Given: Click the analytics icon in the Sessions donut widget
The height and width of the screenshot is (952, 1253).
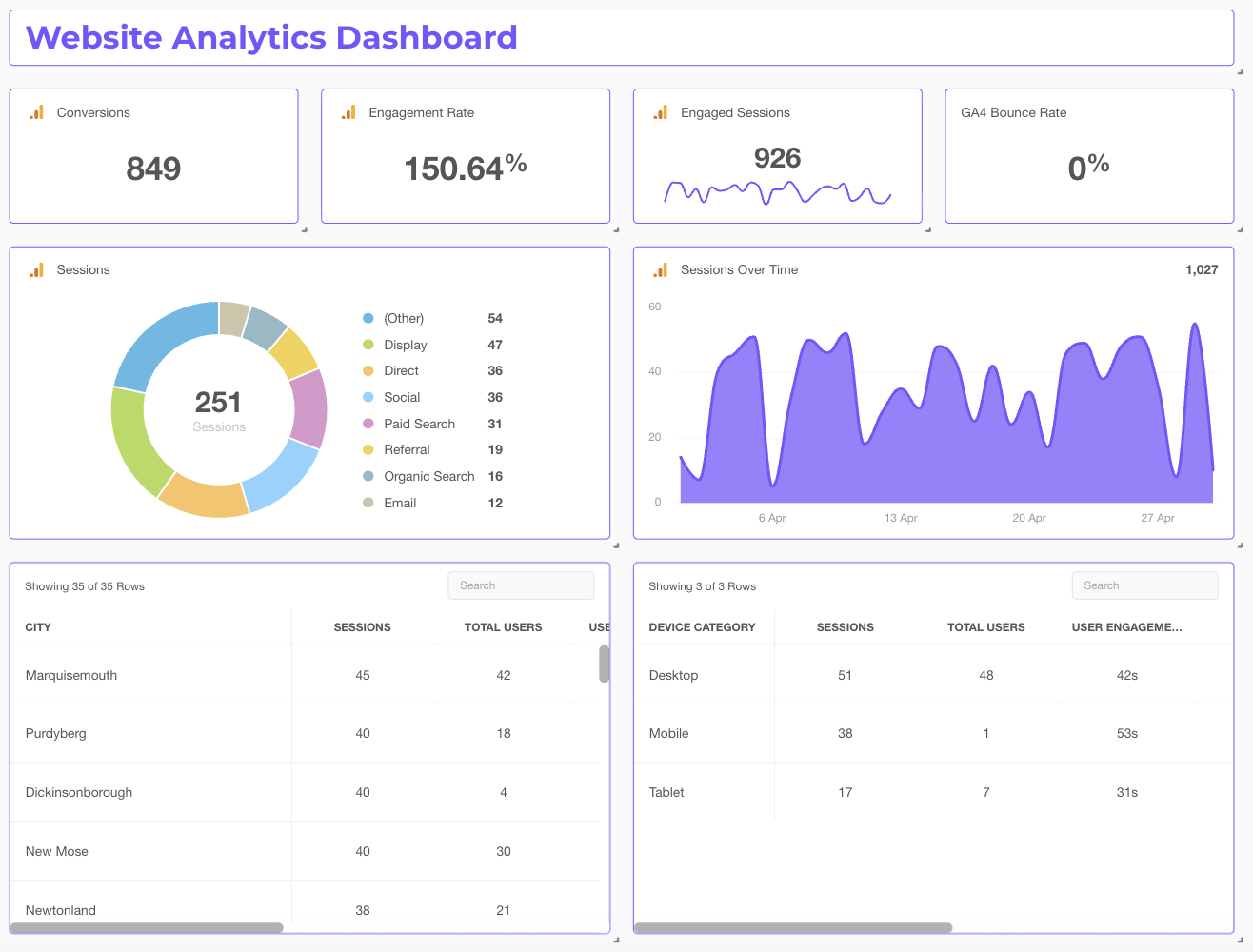Looking at the screenshot, I should coord(36,270).
